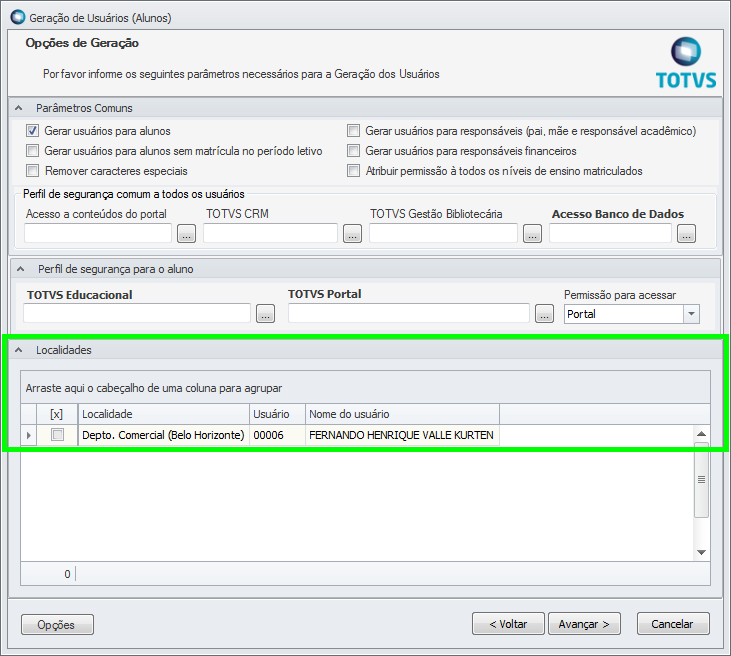The height and width of the screenshot is (656, 731).
Task: Click the Opções button
Action: click(57, 624)
